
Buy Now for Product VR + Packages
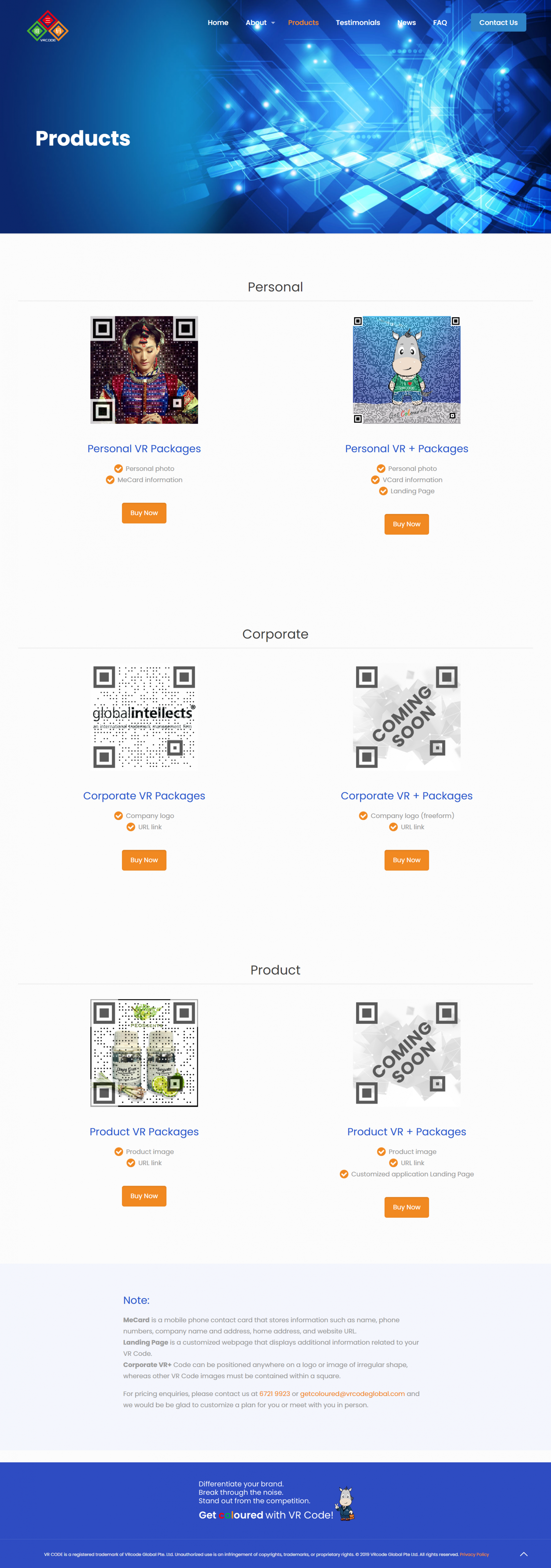click(406, 1207)
